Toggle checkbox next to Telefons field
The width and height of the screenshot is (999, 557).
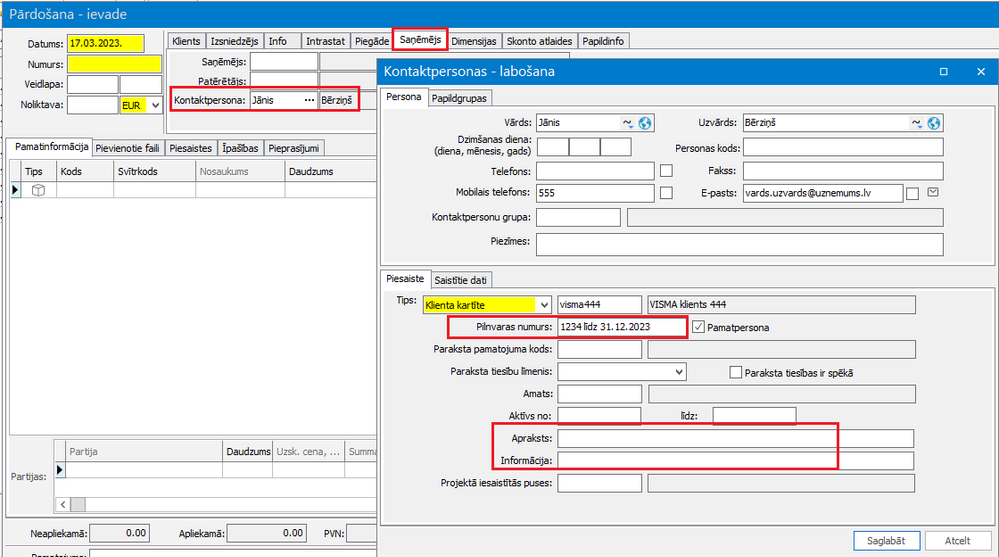[x=666, y=171]
